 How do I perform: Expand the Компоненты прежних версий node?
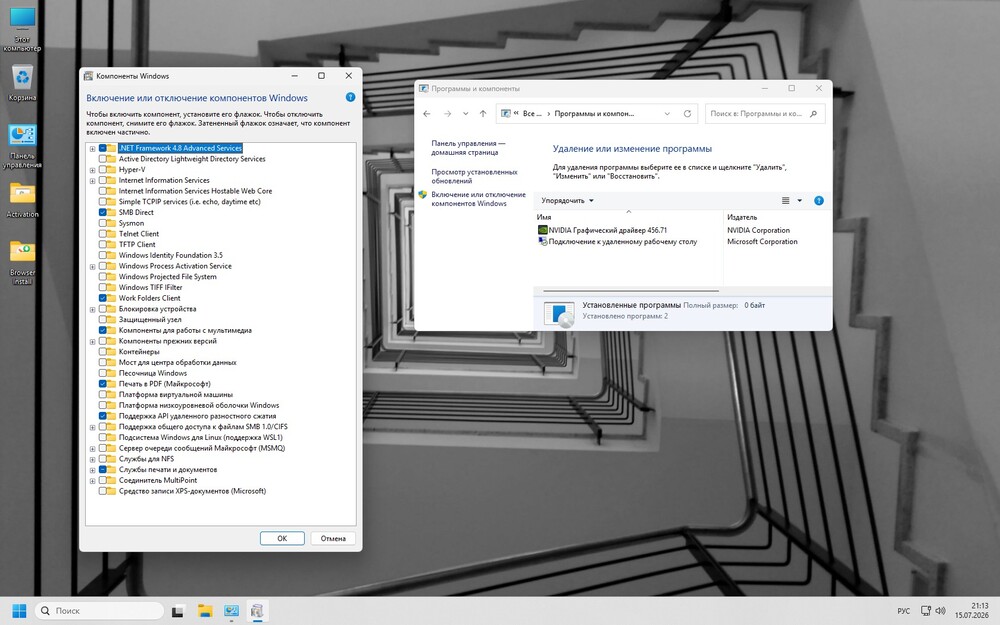click(92, 341)
